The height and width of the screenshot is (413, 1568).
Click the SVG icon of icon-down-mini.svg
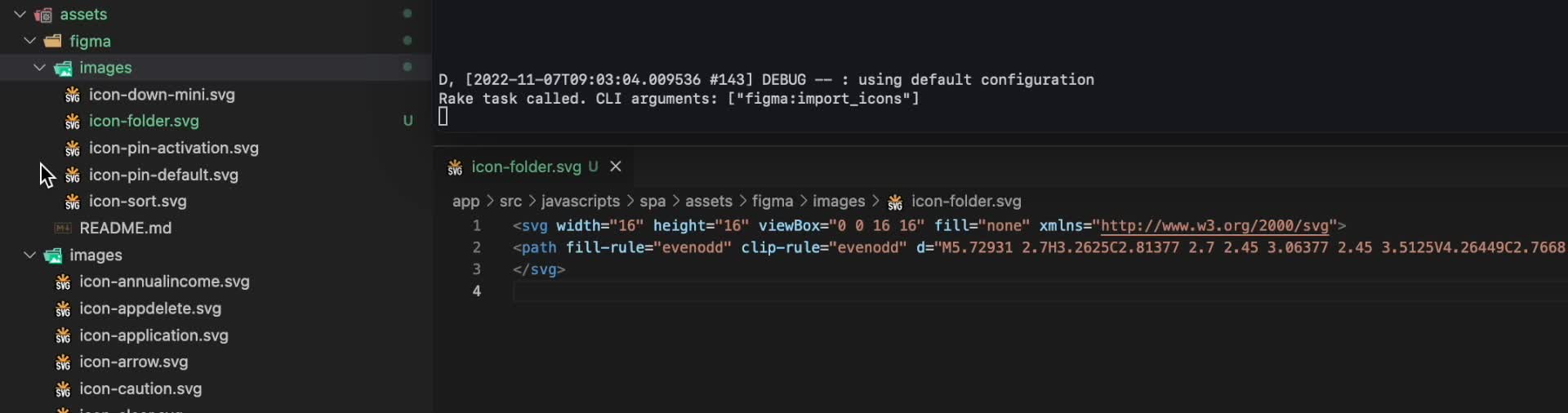coord(73,95)
